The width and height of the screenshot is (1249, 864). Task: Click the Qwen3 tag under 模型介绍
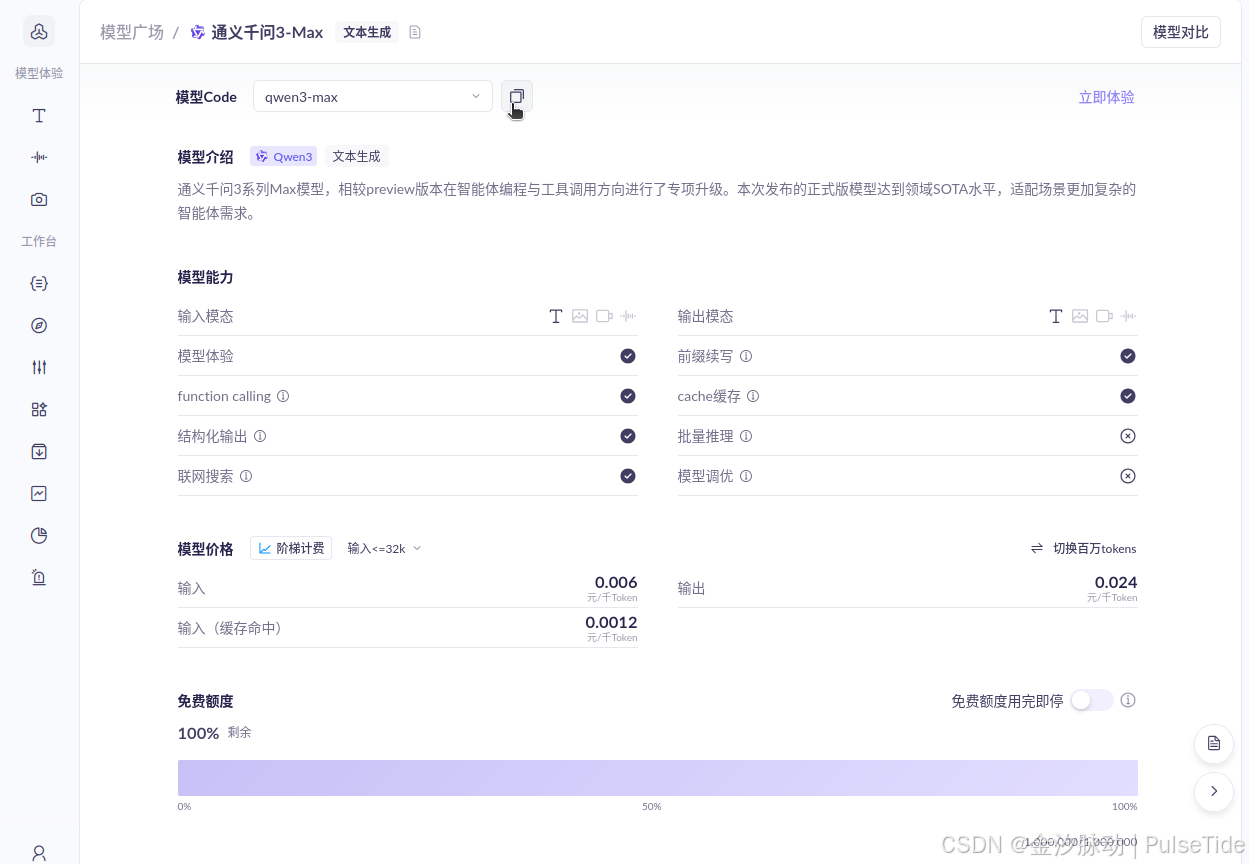point(284,157)
